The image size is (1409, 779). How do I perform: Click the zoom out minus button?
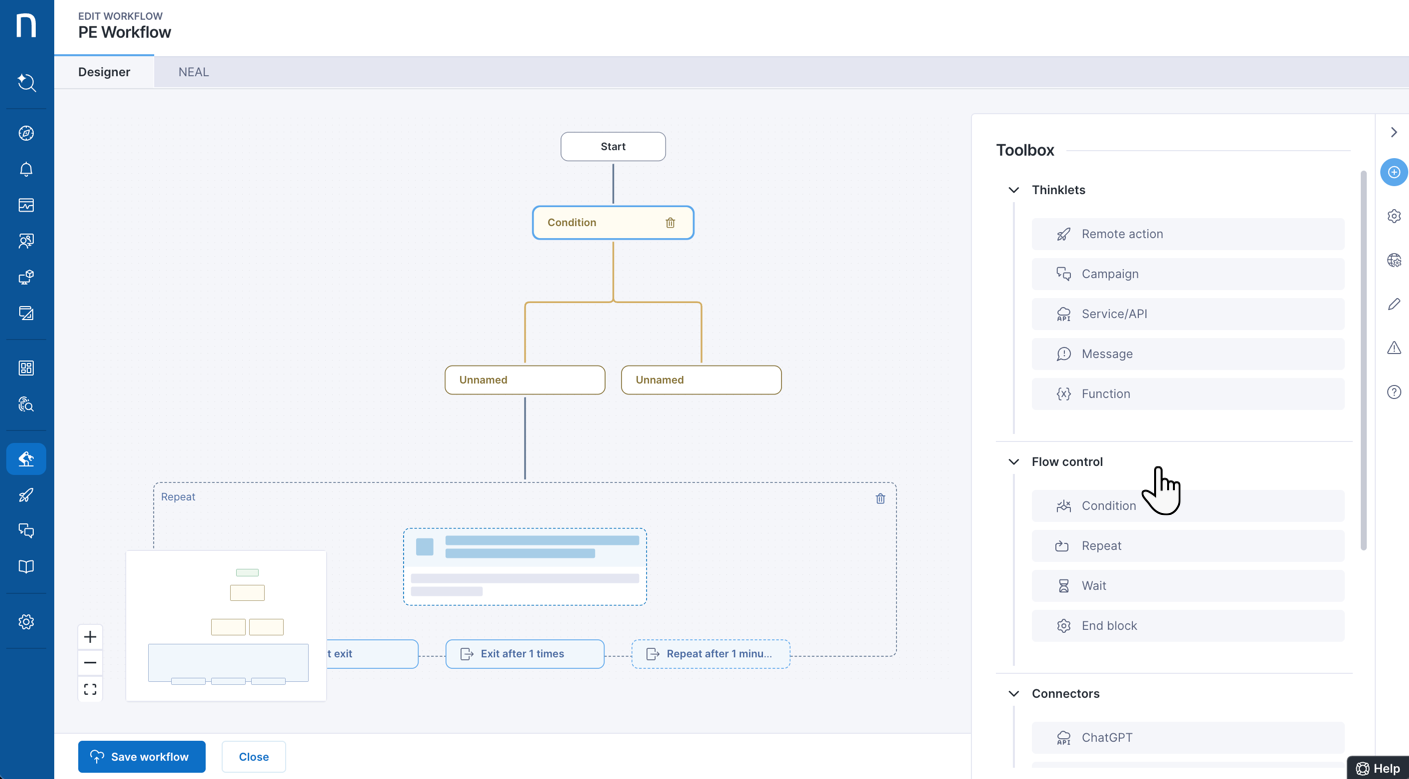click(x=90, y=663)
